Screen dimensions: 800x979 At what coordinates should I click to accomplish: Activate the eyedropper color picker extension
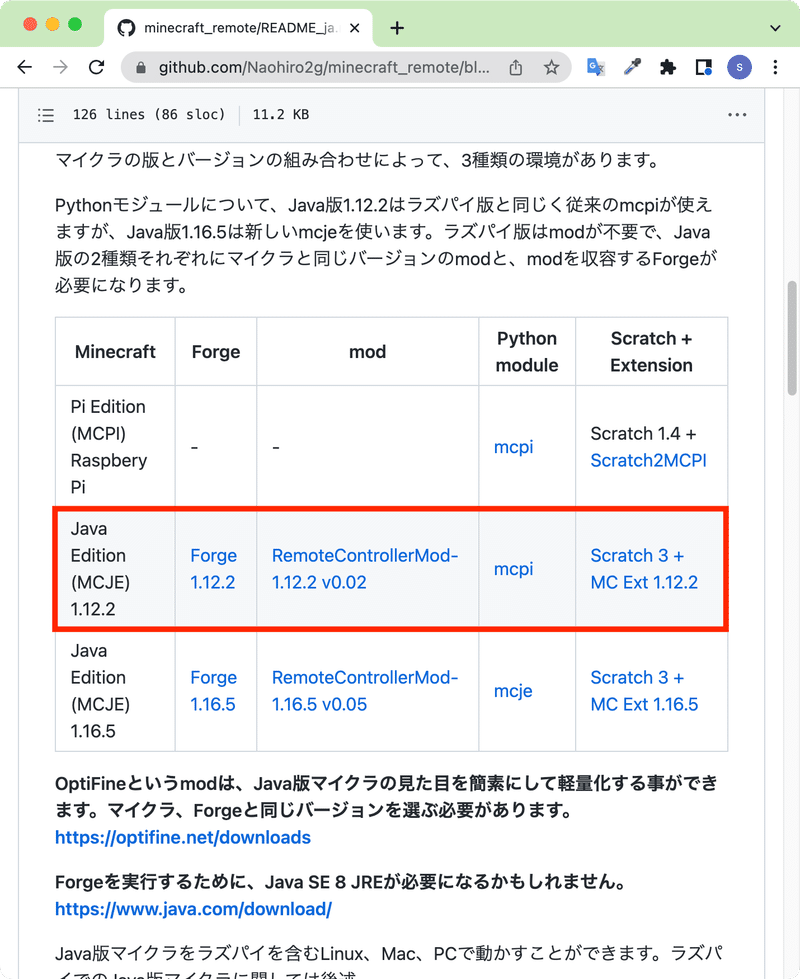click(632, 67)
